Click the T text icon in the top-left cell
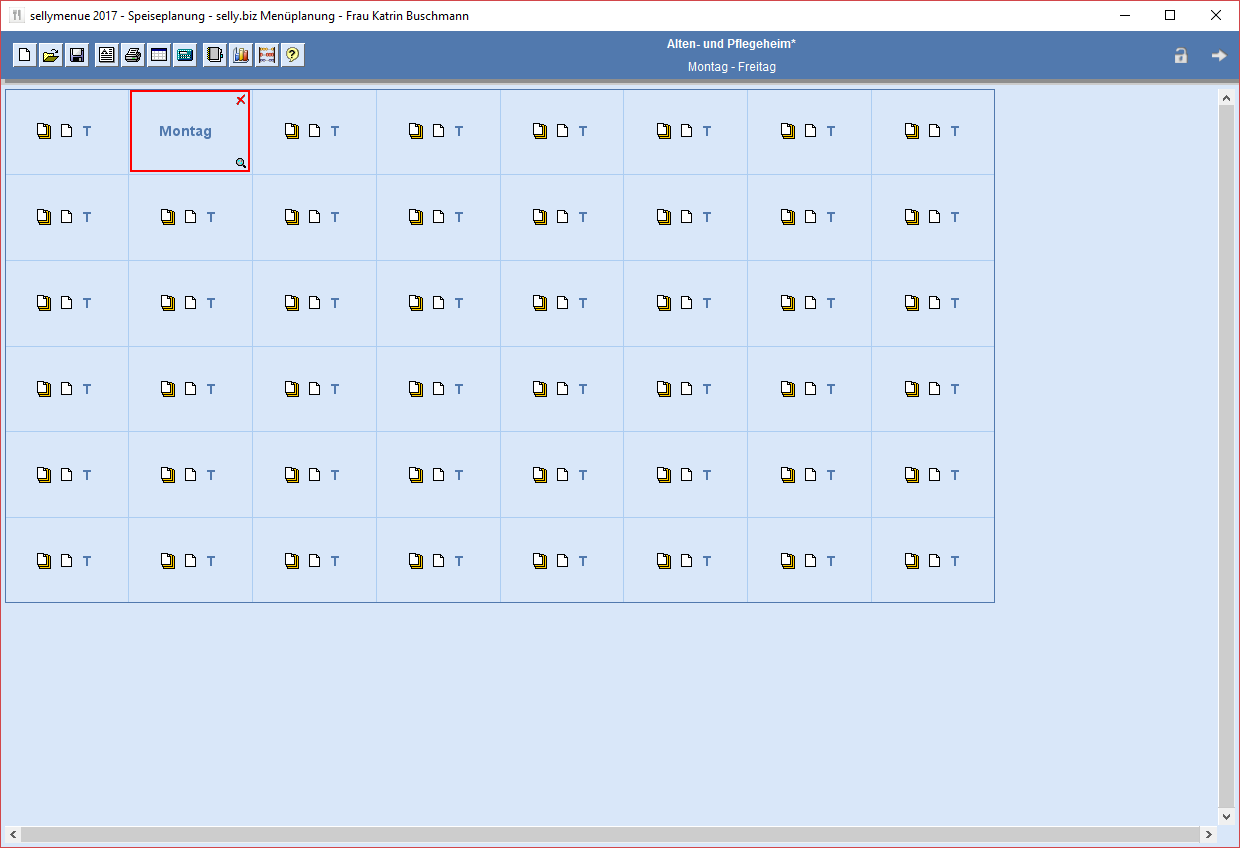The image size is (1240, 848). click(x=87, y=131)
